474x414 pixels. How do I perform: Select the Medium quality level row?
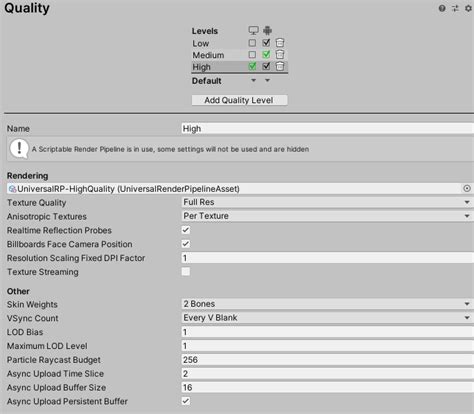pyautogui.click(x=239, y=55)
